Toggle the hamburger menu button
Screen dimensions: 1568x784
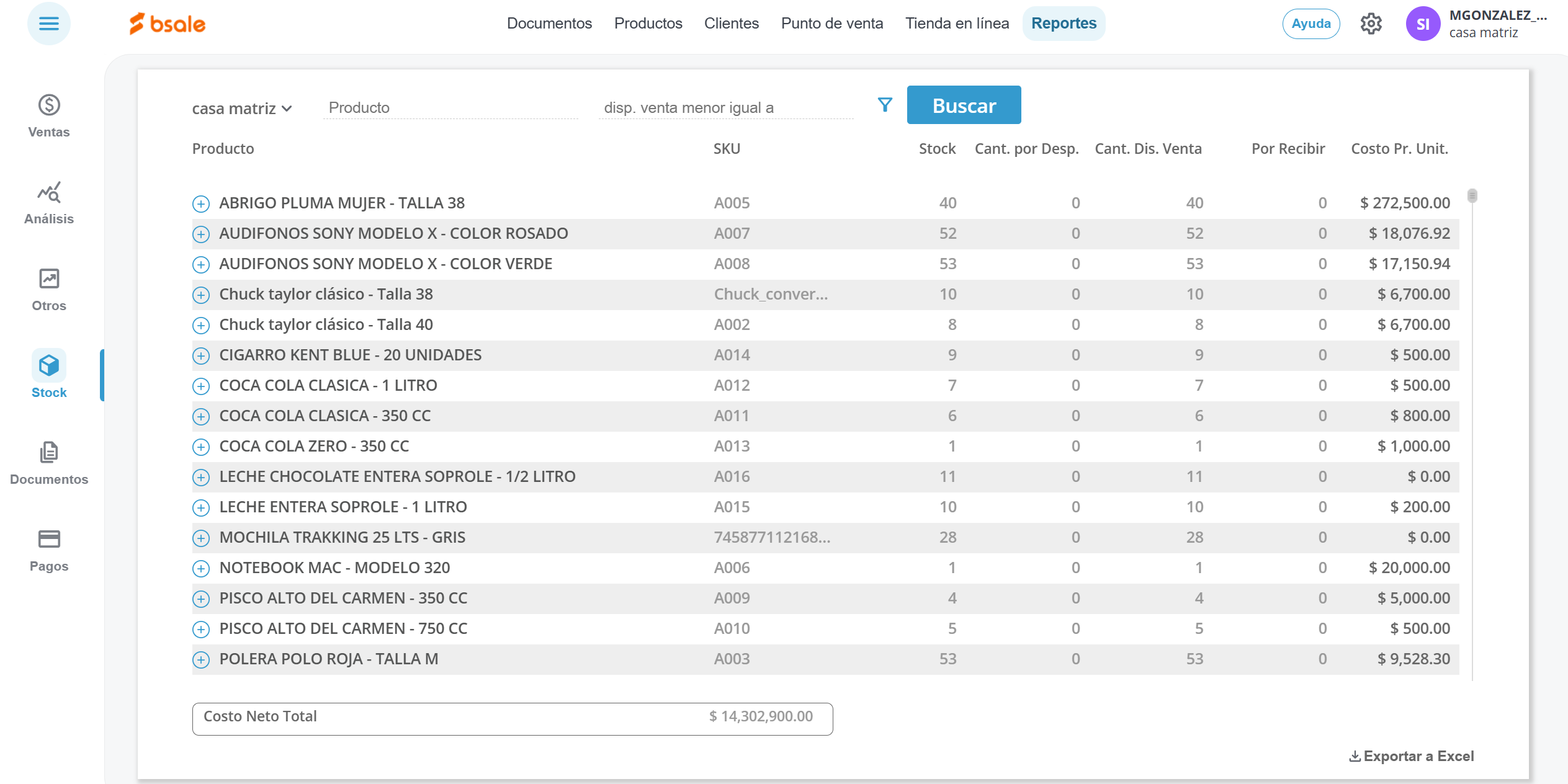(49, 24)
